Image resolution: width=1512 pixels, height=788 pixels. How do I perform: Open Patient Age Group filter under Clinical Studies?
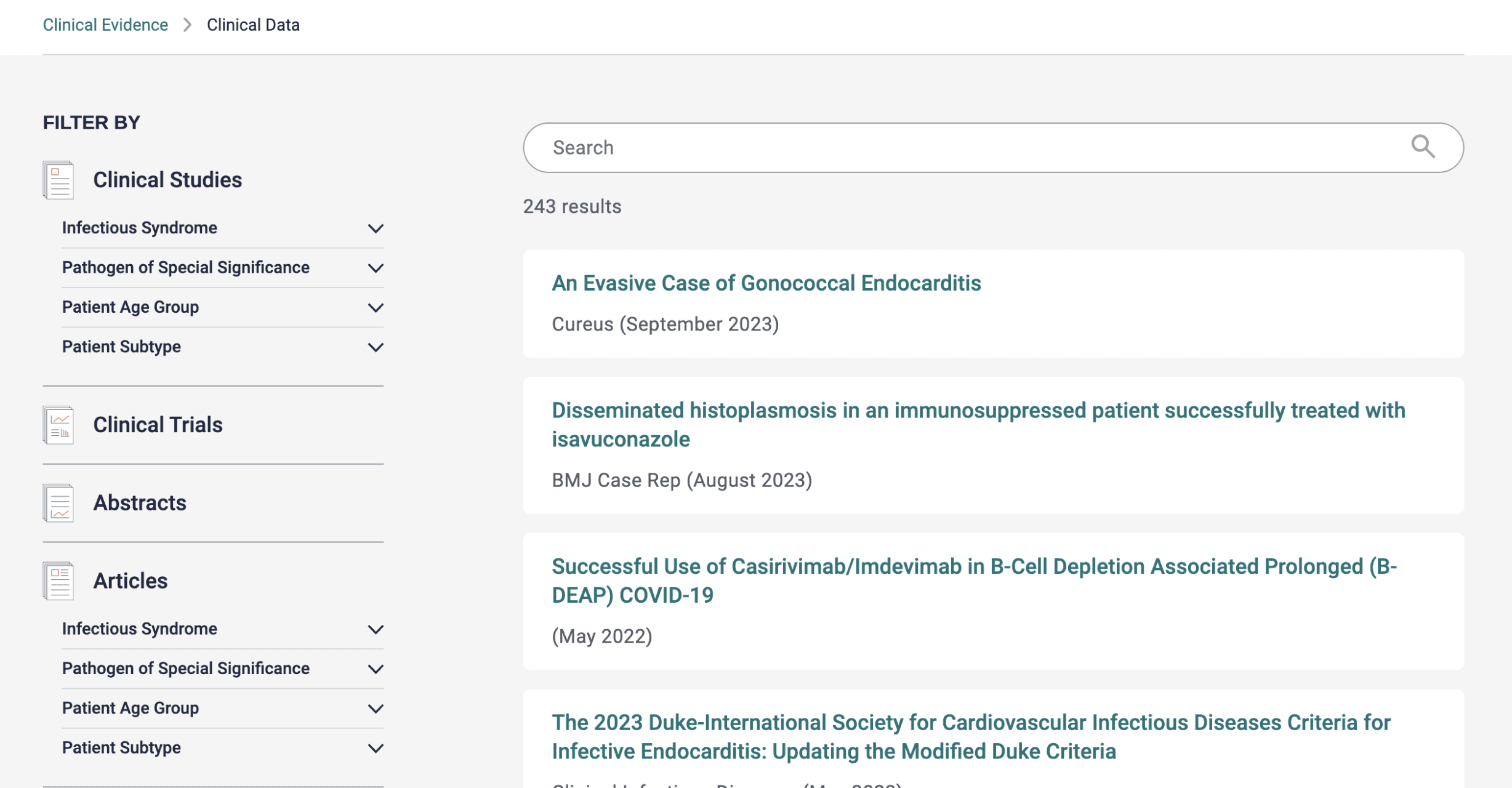click(376, 307)
